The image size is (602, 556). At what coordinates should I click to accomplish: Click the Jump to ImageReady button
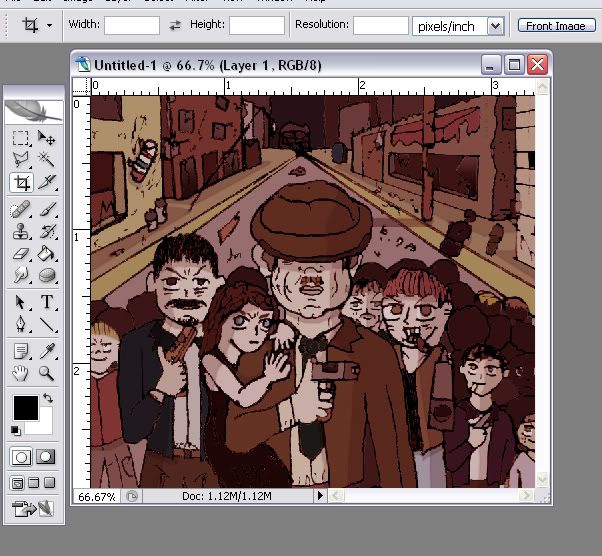point(33,508)
